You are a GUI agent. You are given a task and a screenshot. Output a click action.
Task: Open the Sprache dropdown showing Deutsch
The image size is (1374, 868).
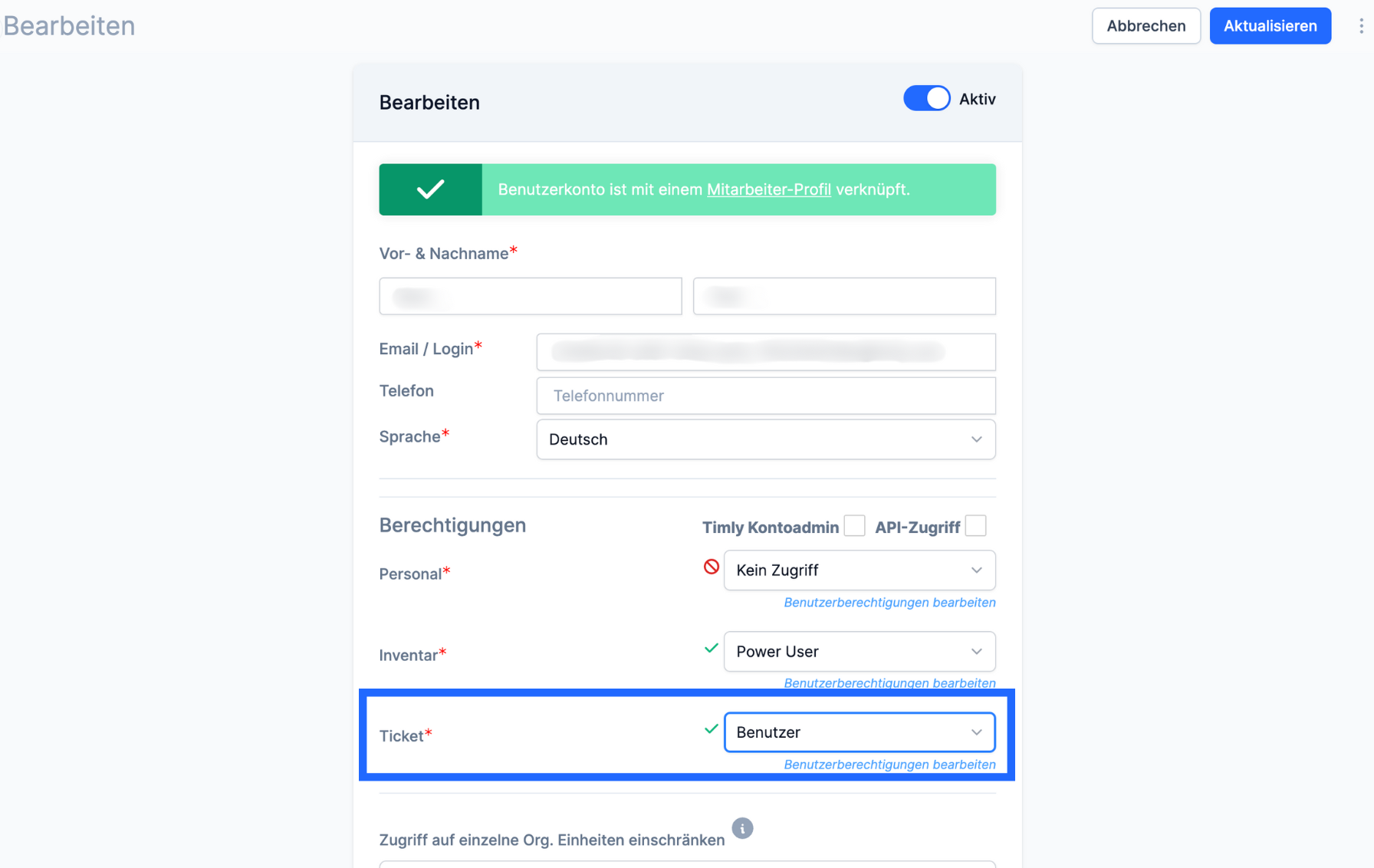[766, 439]
